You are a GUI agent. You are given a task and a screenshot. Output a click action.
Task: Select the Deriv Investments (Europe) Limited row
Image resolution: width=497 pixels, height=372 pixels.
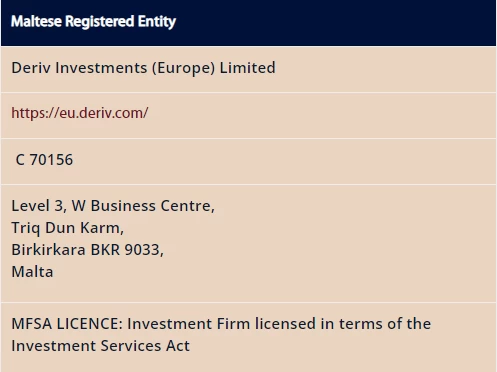[248, 69]
